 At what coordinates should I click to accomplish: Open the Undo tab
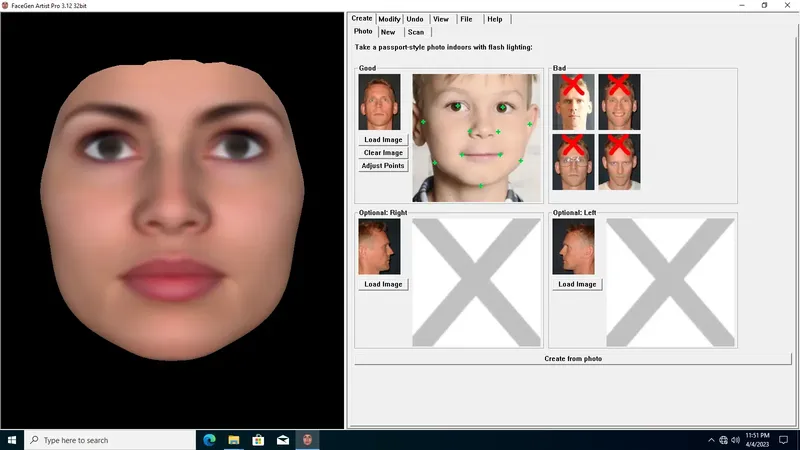coord(415,19)
